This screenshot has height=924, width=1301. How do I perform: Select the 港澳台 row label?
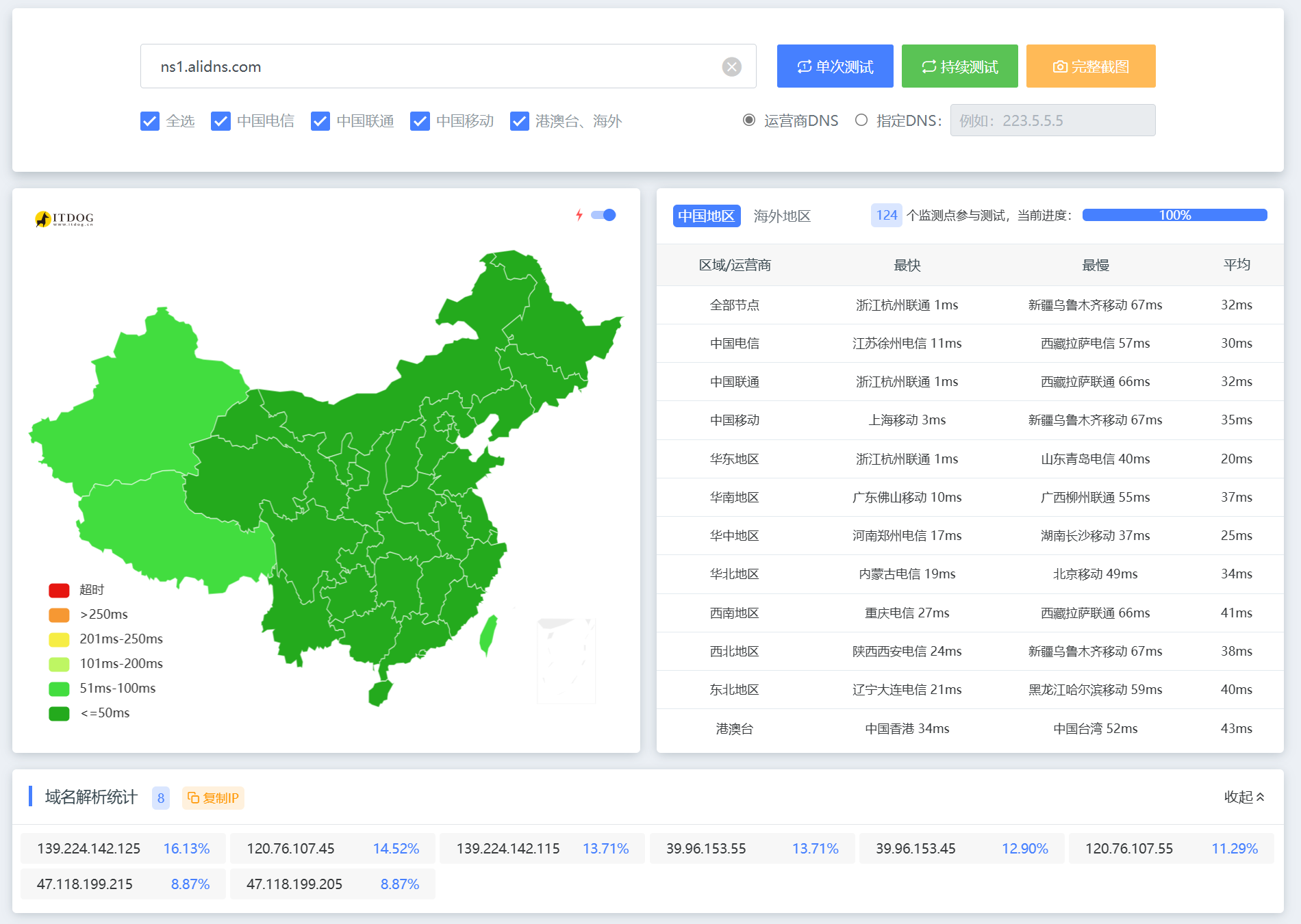click(x=735, y=729)
